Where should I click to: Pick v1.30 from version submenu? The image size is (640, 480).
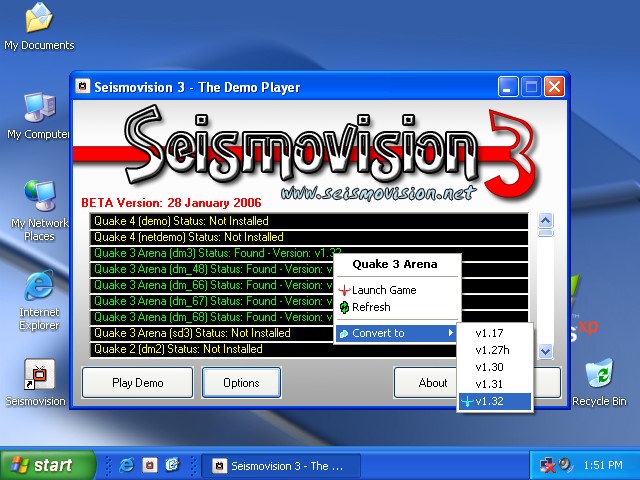pos(490,367)
